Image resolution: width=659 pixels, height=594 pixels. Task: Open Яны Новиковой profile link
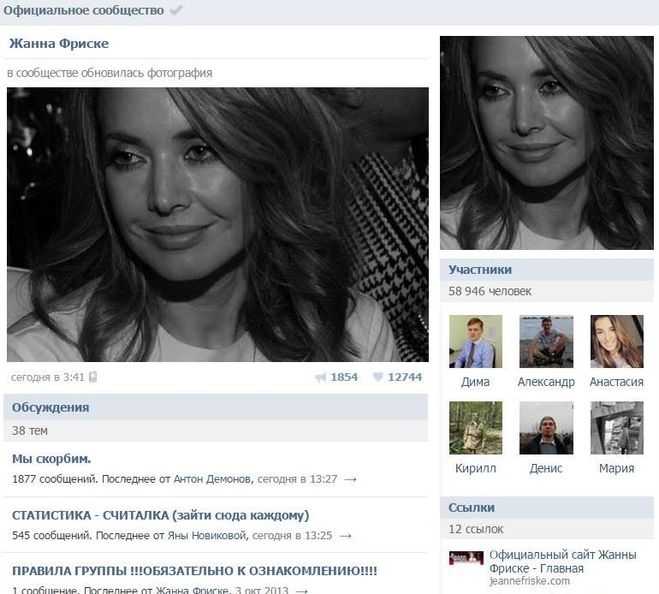click(x=208, y=536)
